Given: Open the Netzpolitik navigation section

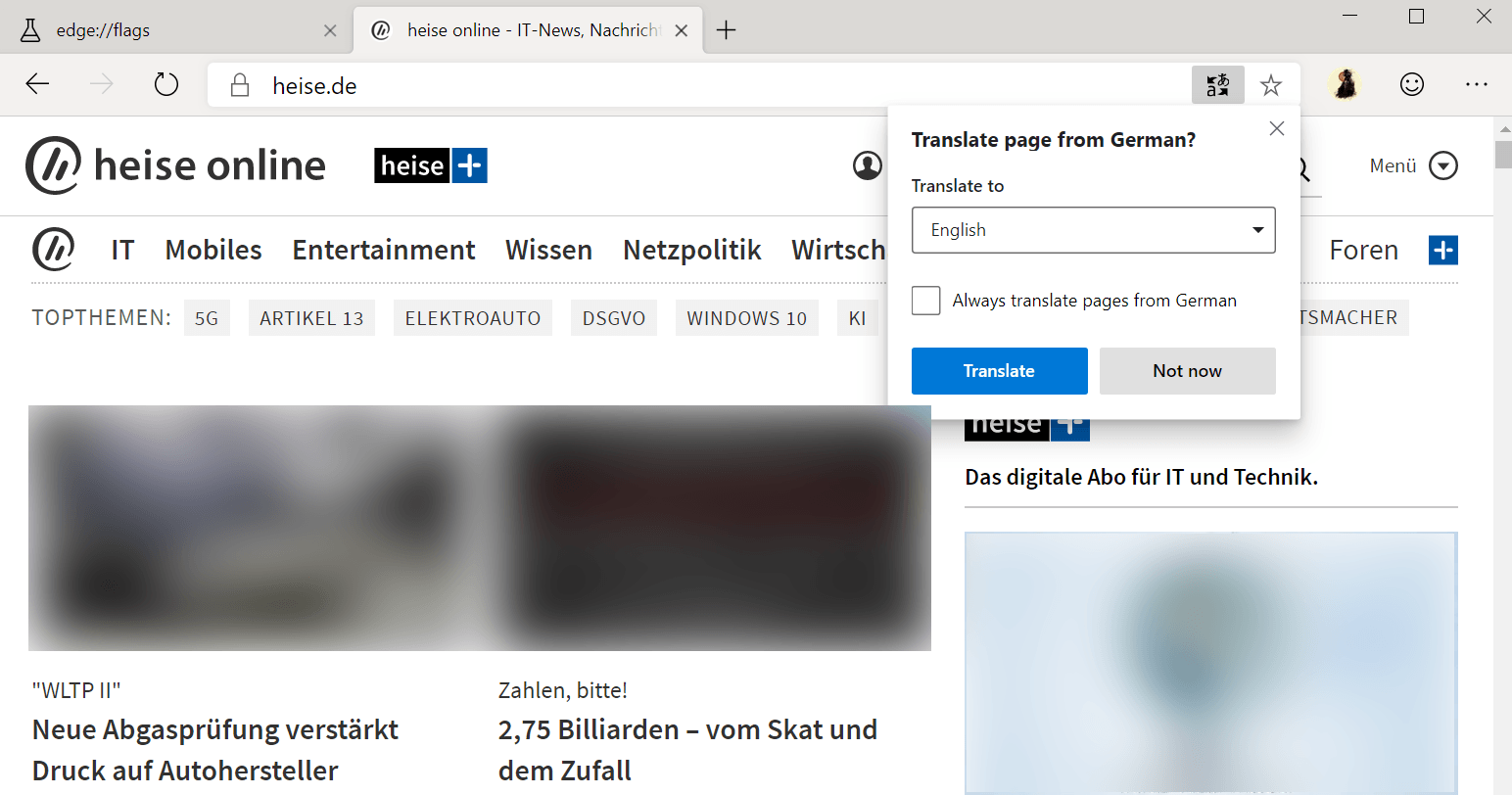Looking at the screenshot, I should pos(691,251).
